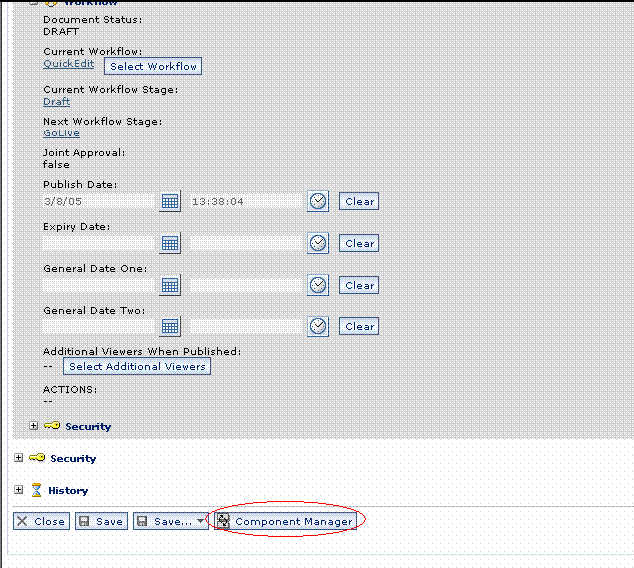634x568 pixels.
Task: Click the nested Security heading in the gray panel
Action: [88, 427]
